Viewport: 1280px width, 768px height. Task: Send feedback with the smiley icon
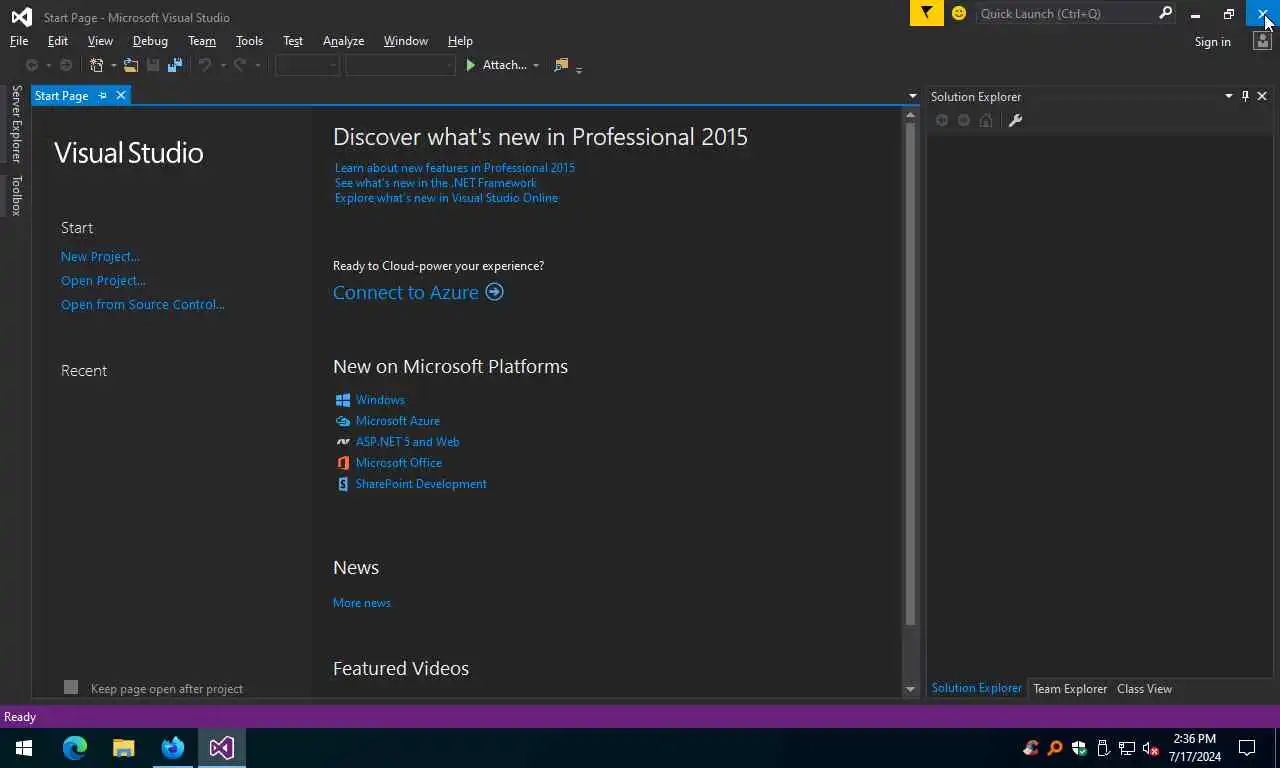click(x=959, y=13)
